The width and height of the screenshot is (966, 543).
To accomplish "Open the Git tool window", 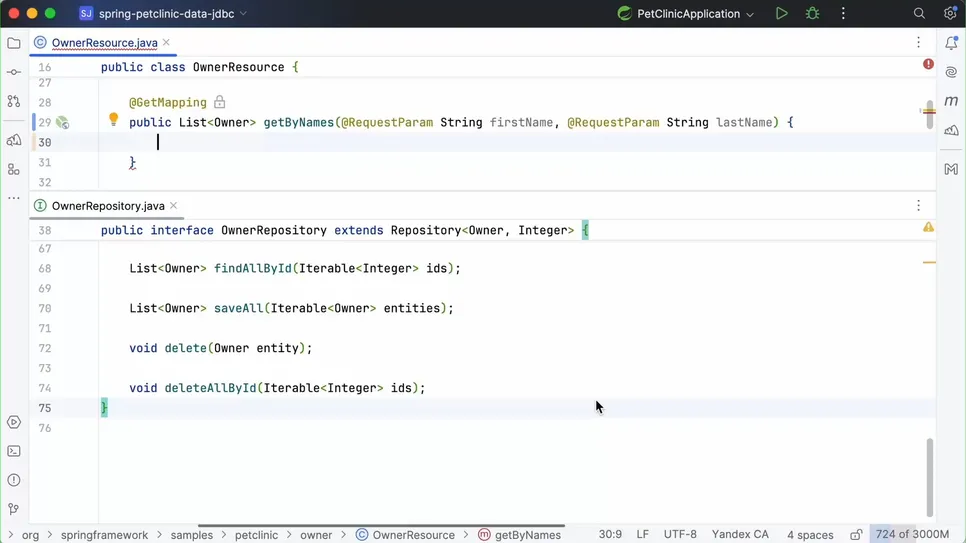I will pos(14,508).
